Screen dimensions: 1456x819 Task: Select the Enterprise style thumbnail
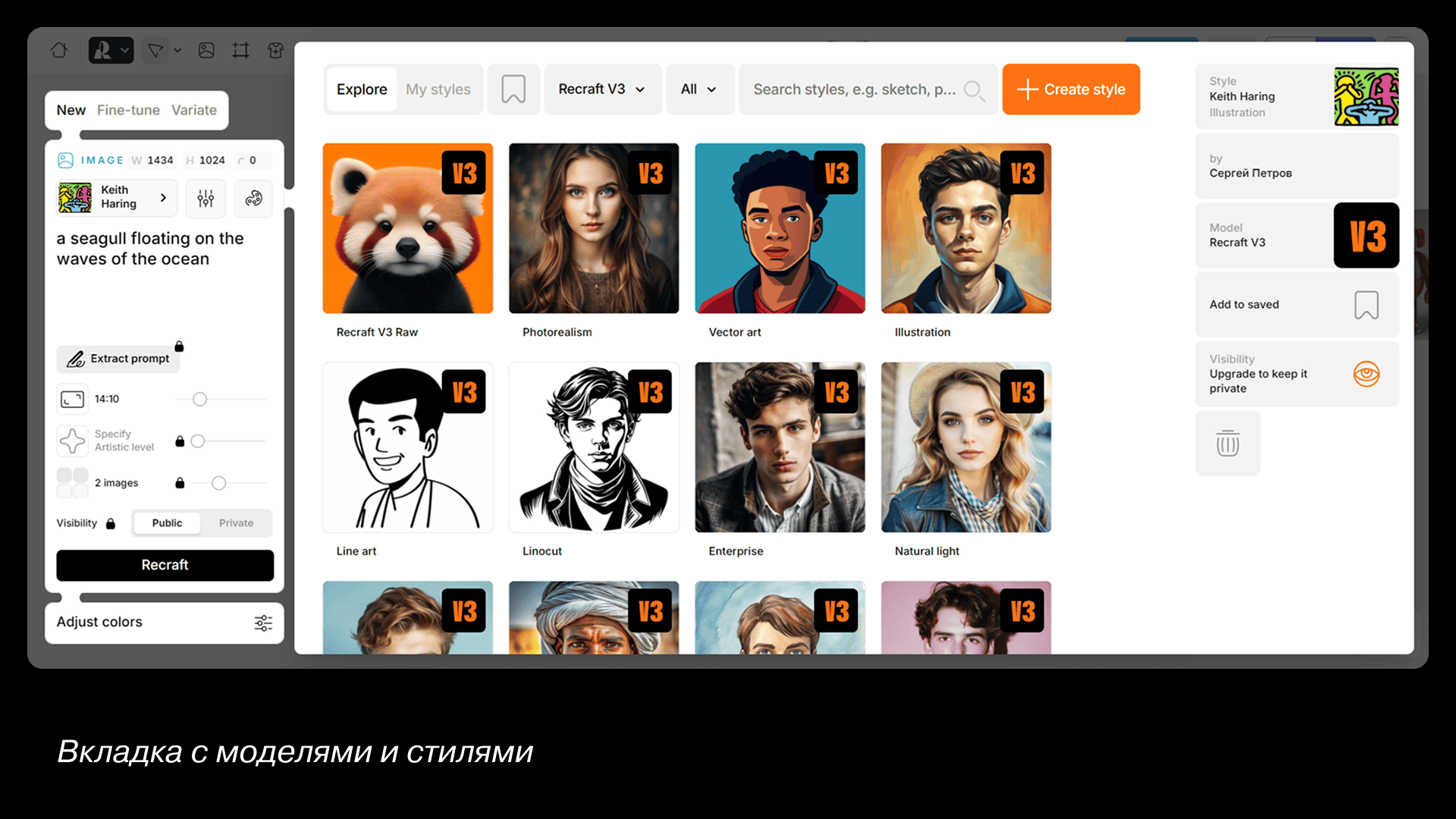point(780,447)
